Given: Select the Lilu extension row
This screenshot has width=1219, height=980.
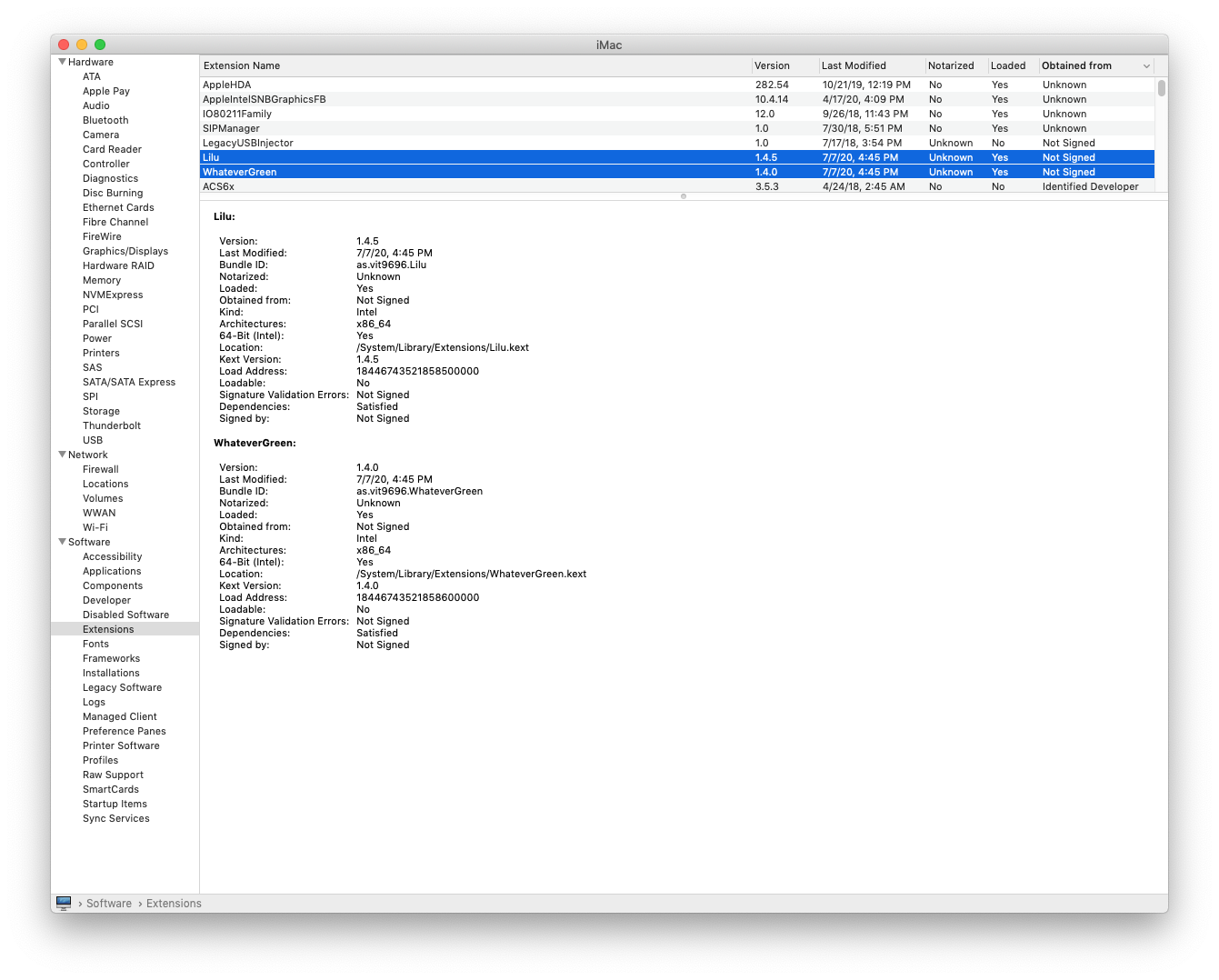Looking at the screenshot, I should tap(677, 157).
